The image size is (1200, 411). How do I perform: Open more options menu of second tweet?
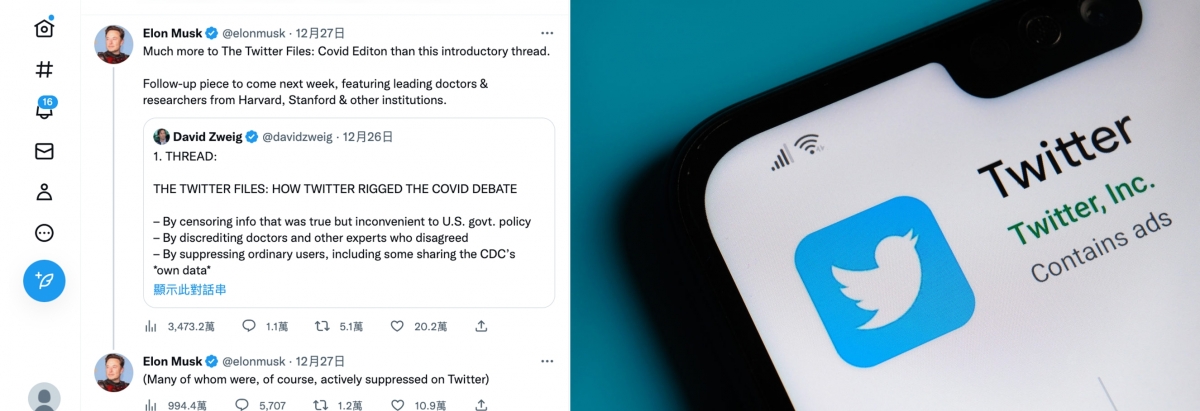546,361
